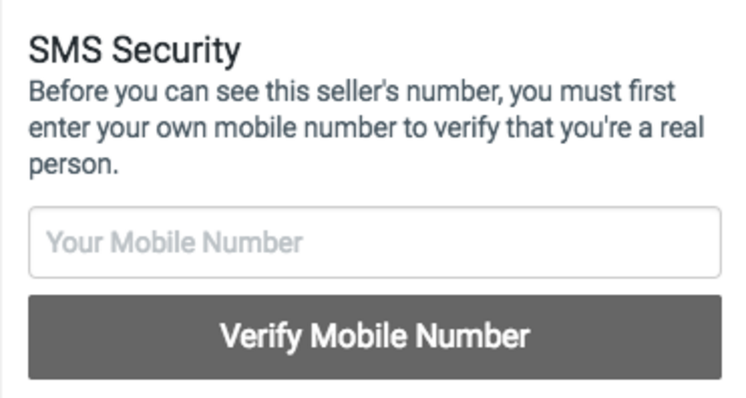Click the left edge of the Verify Mobile Number button
Screen dimensions: 746x398
coord(43,337)
